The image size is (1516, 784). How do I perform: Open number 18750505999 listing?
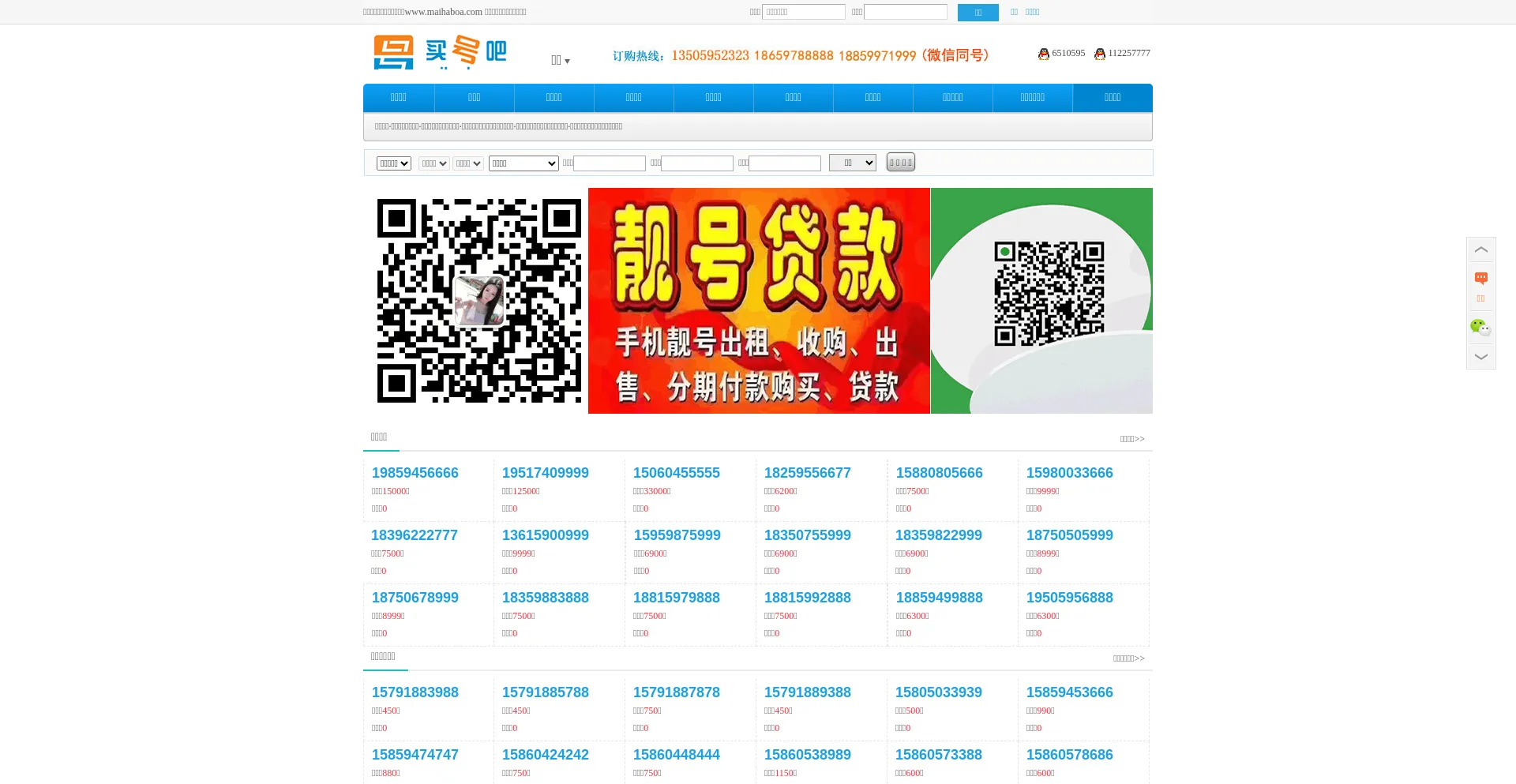point(1070,535)
